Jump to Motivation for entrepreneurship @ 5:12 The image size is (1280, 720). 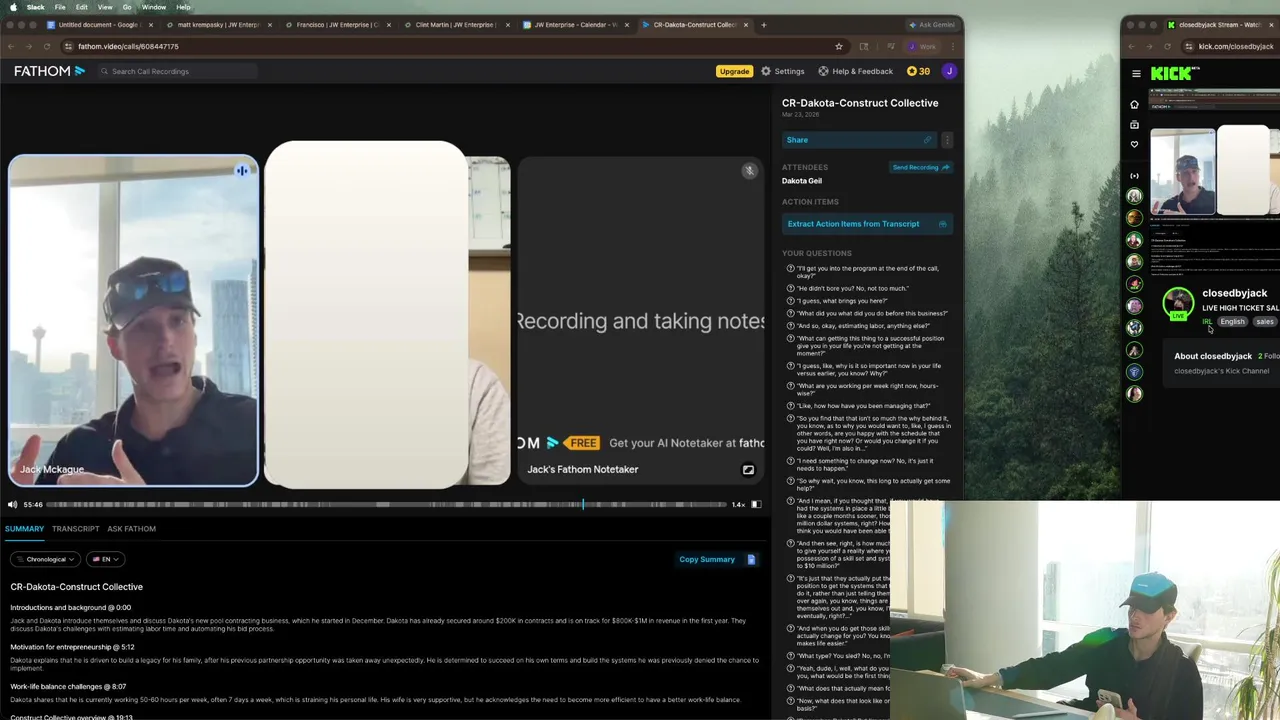click(x=72, y=647)
